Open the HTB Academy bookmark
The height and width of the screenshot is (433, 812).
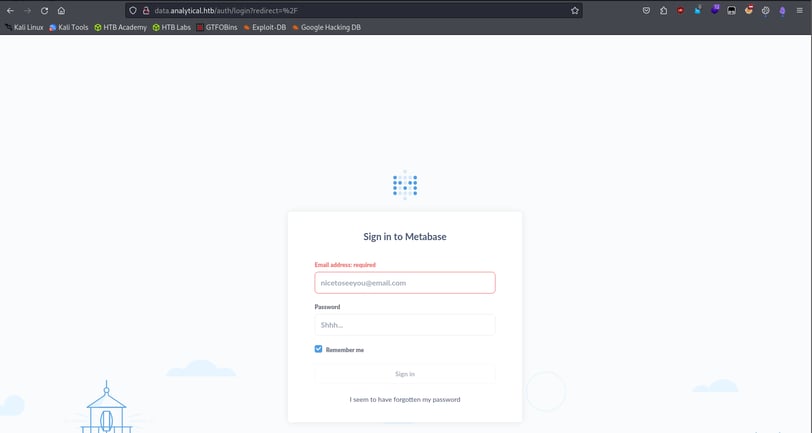tap(121, 27)
